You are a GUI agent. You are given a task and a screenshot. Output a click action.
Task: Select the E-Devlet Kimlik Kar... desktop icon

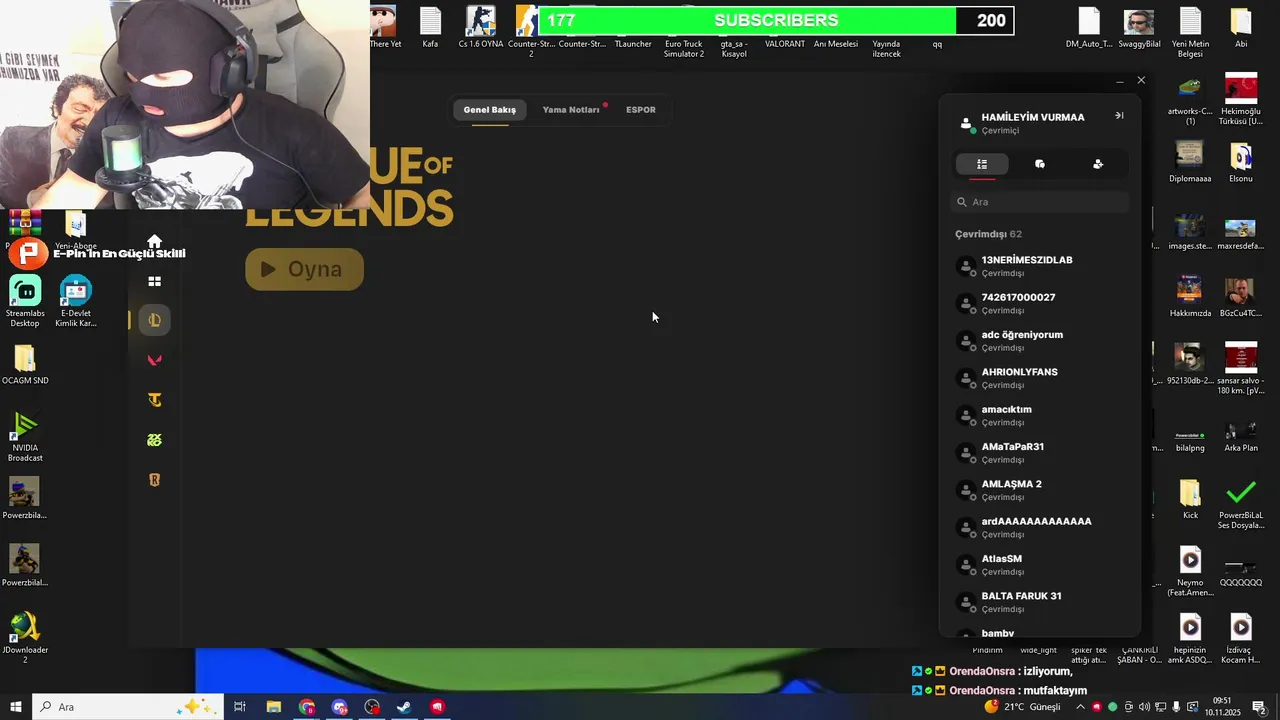[x=75, y=303]
